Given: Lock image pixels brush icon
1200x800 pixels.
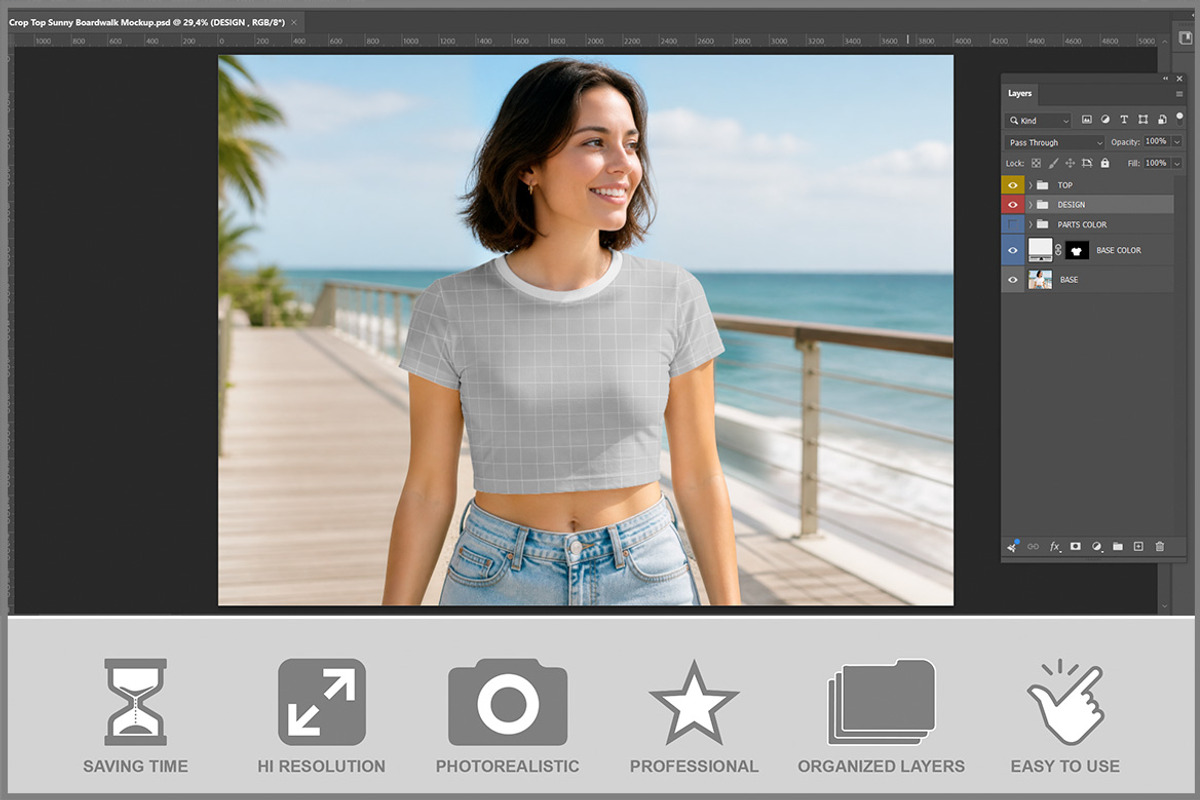Looking at the screenshot, I should click(1053, 163).
